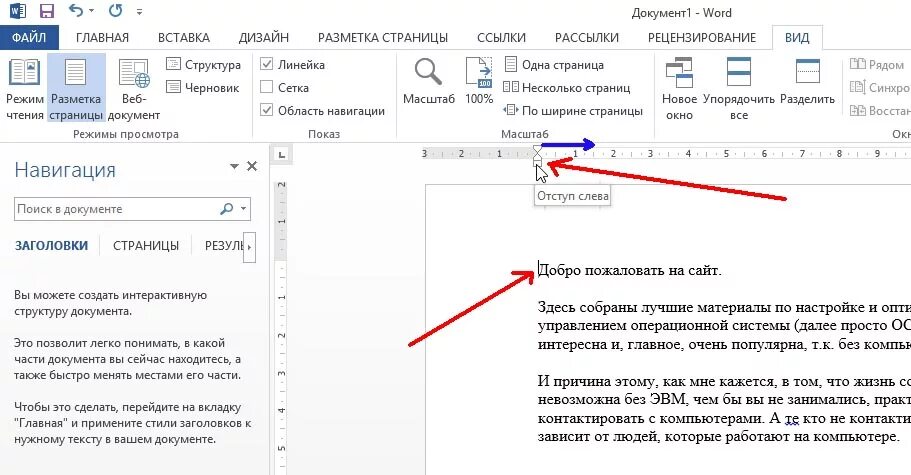Click the first-line indent marker on ruler
The height and width of the screenshot is (475, 911).
tap(537, 150)
